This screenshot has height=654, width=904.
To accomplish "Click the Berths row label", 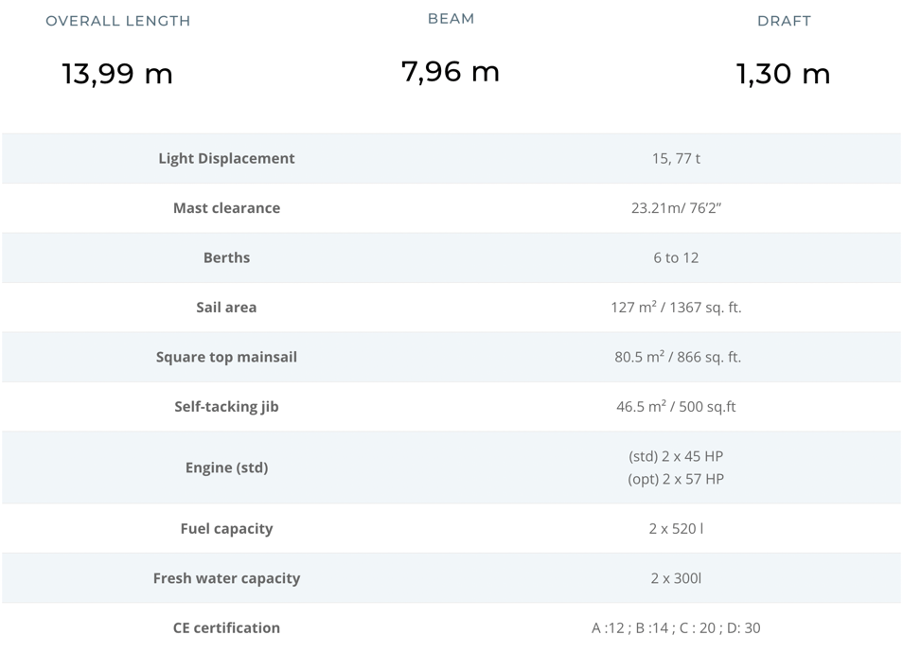I will coord(227,258).
